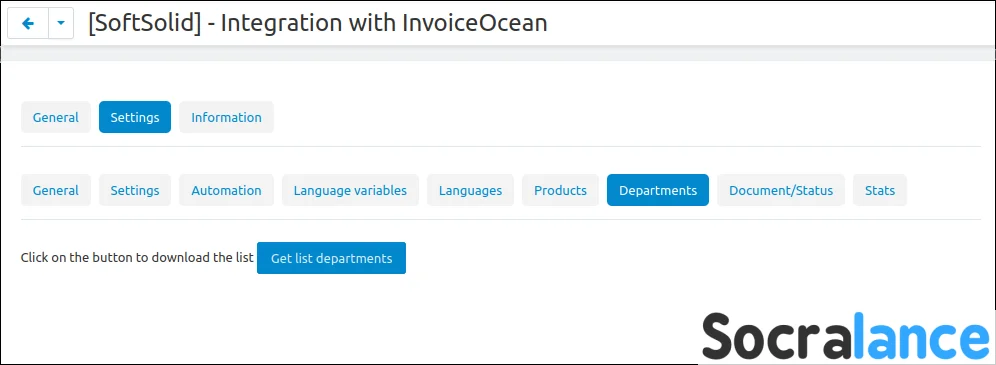
Task: Open the Document/Status sub-tab
Action: 781,190
